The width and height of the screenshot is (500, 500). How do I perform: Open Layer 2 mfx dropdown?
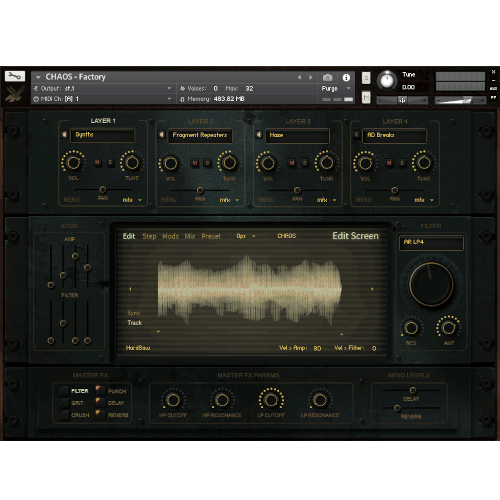pyautogui.click(x=230, y=200)
